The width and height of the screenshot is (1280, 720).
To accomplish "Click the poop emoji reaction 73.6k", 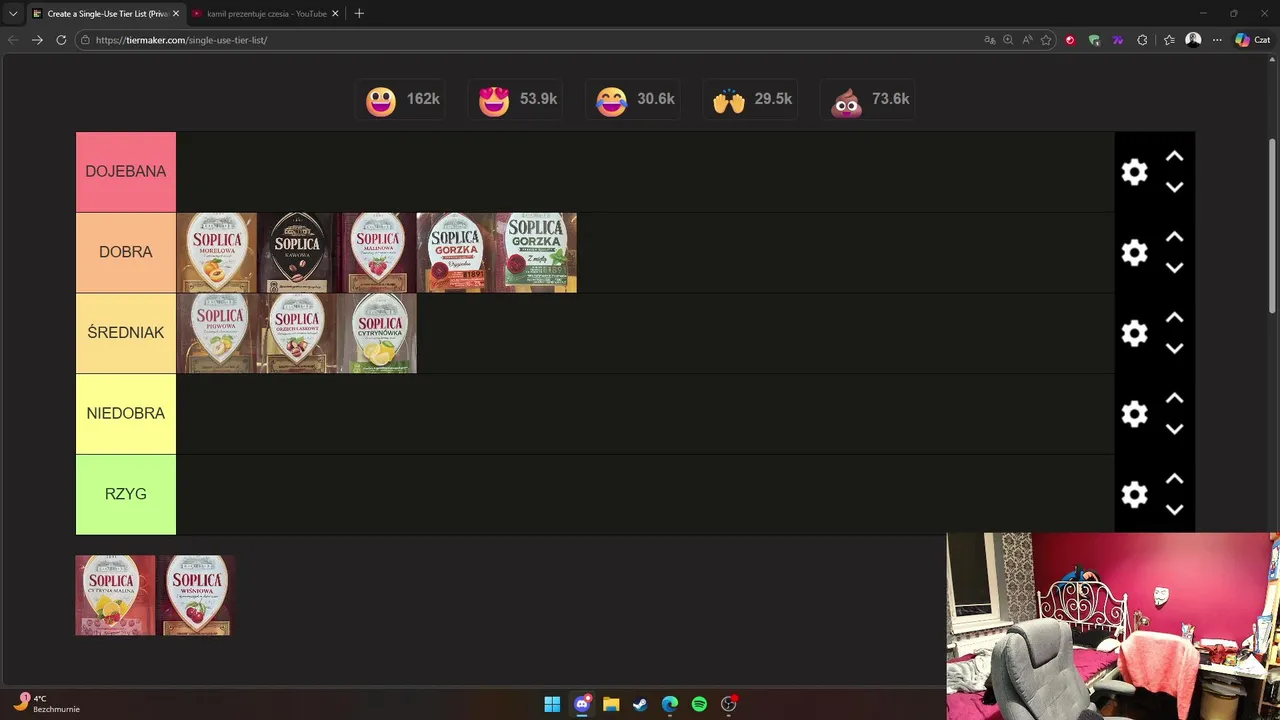I will [869, 100].
